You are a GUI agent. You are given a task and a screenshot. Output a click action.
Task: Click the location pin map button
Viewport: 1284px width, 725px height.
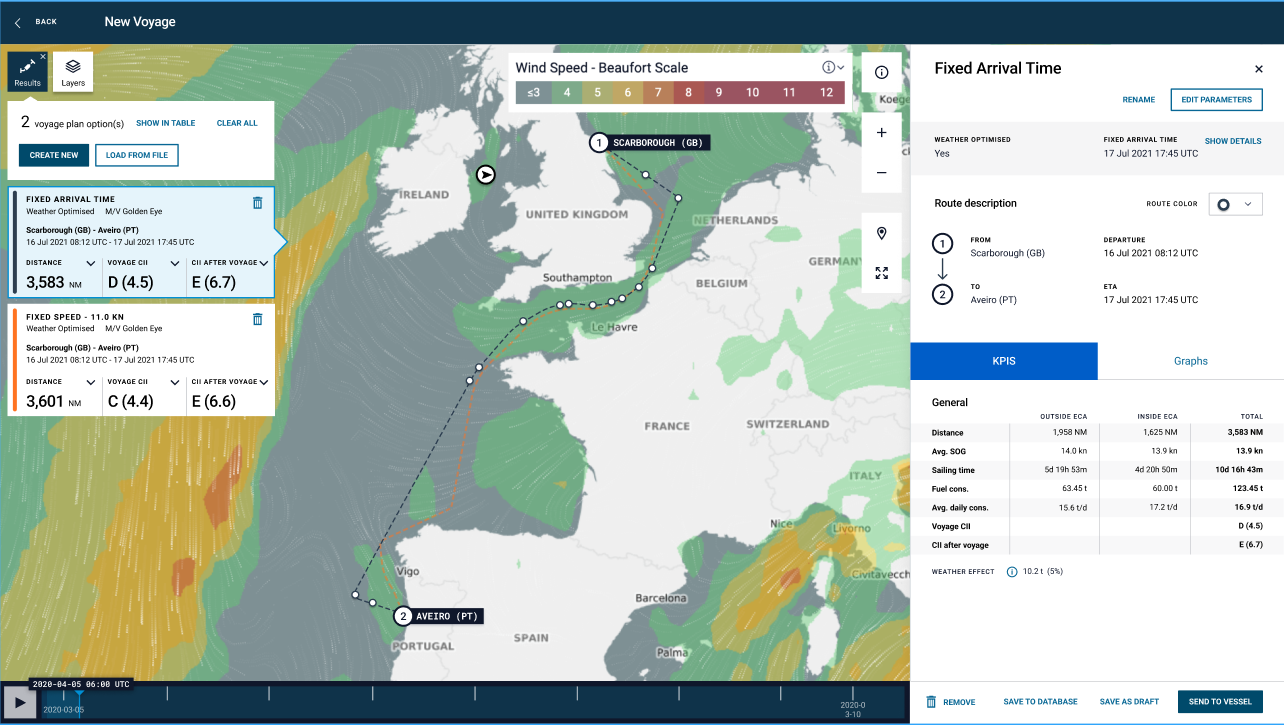click(x=881, y=234)
